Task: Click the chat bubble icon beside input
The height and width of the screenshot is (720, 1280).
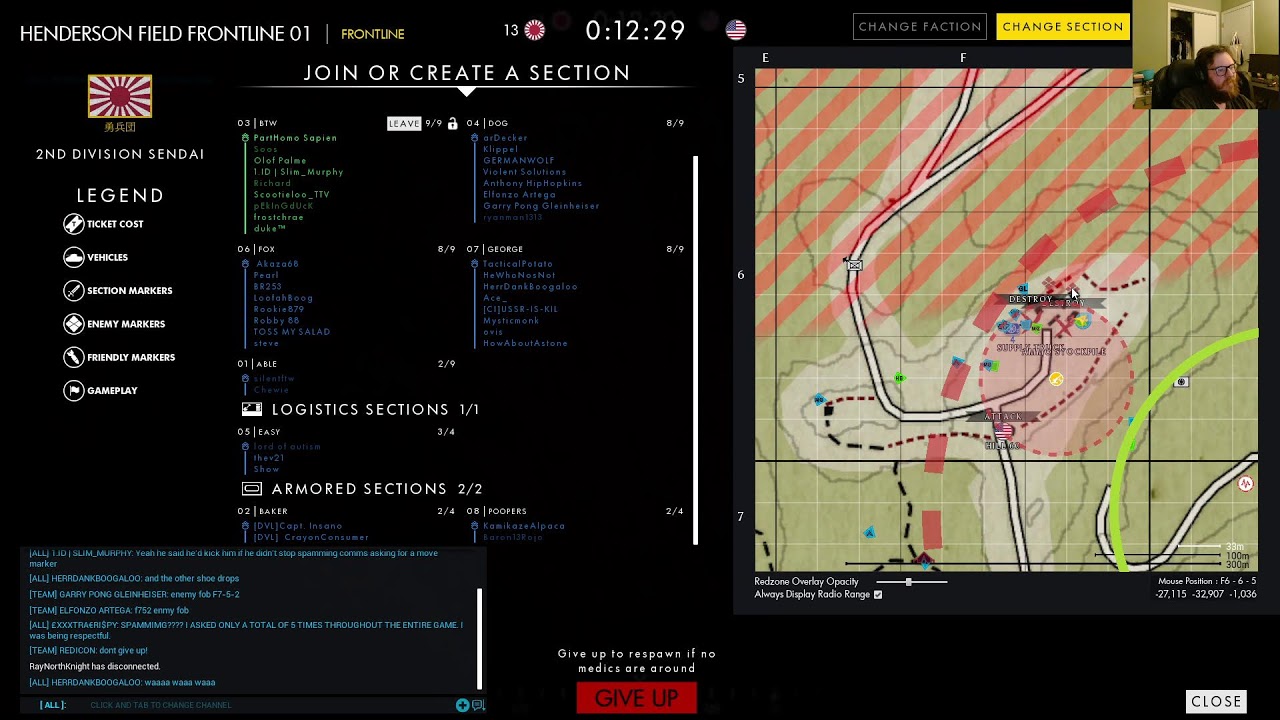Action: (478, 705)
